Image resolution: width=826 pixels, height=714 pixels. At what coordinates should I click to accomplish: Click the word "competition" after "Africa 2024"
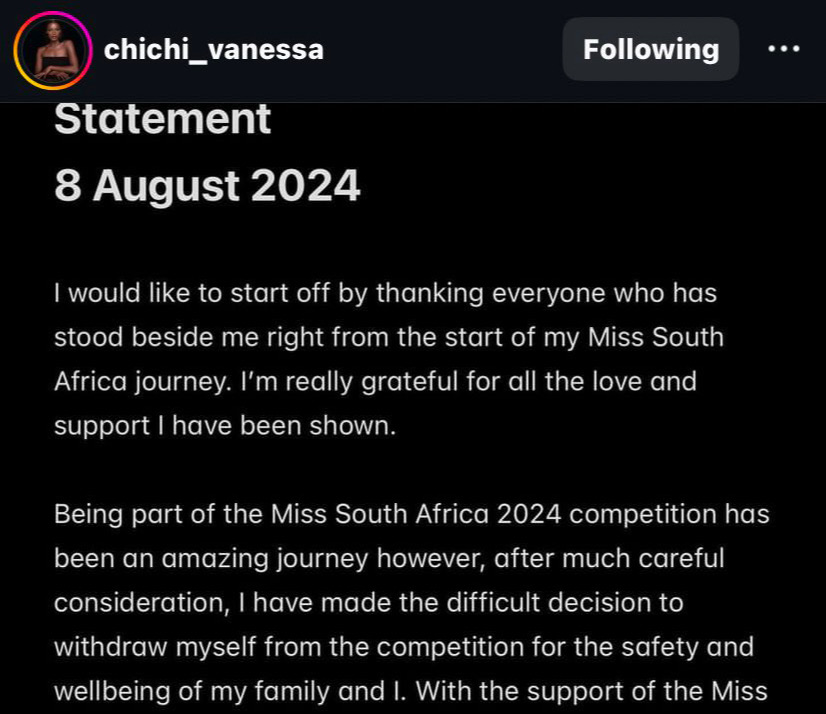pyautogui.click(x=643, y=514)
